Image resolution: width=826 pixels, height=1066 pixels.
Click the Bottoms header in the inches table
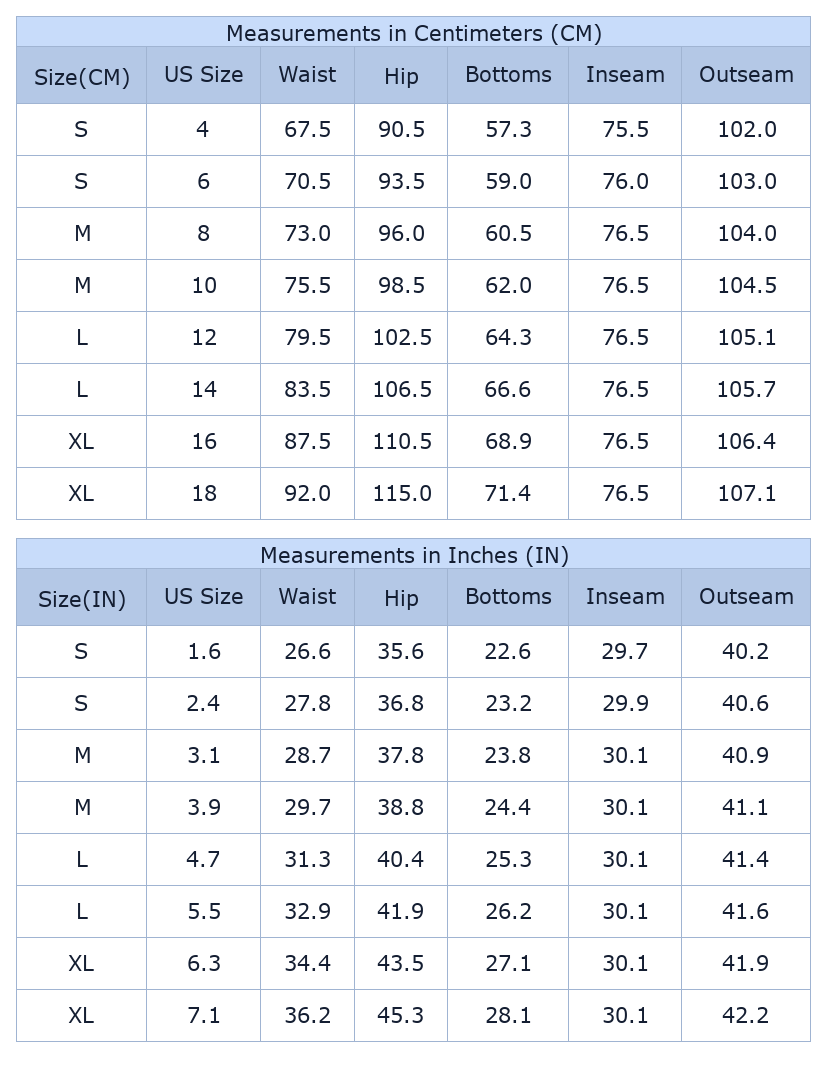[508, 597]
